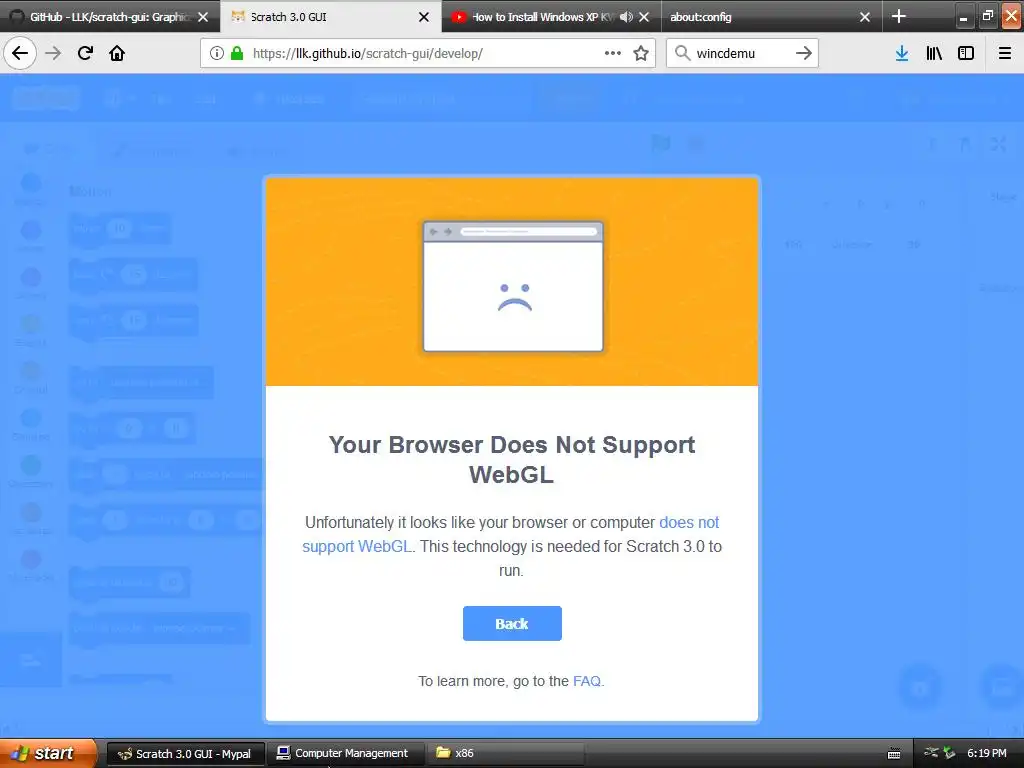1024x768 pixels.
Task: Open the 'does not support WebGL' link
Action: coord(511,534)
